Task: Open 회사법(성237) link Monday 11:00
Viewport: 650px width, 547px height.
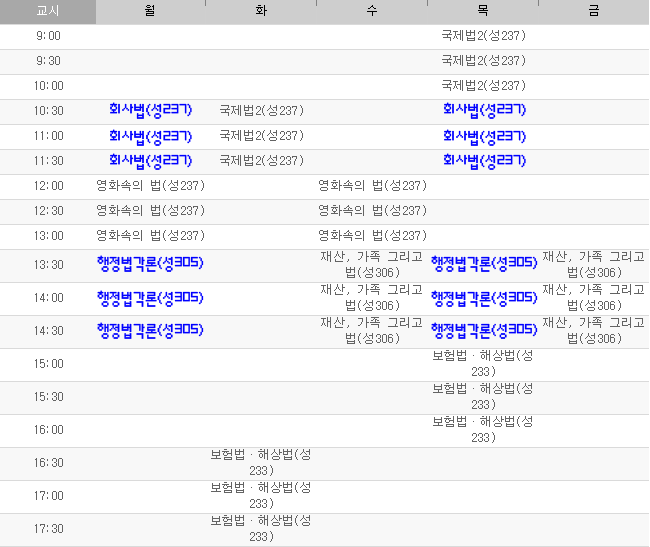Action: [150, 136]
